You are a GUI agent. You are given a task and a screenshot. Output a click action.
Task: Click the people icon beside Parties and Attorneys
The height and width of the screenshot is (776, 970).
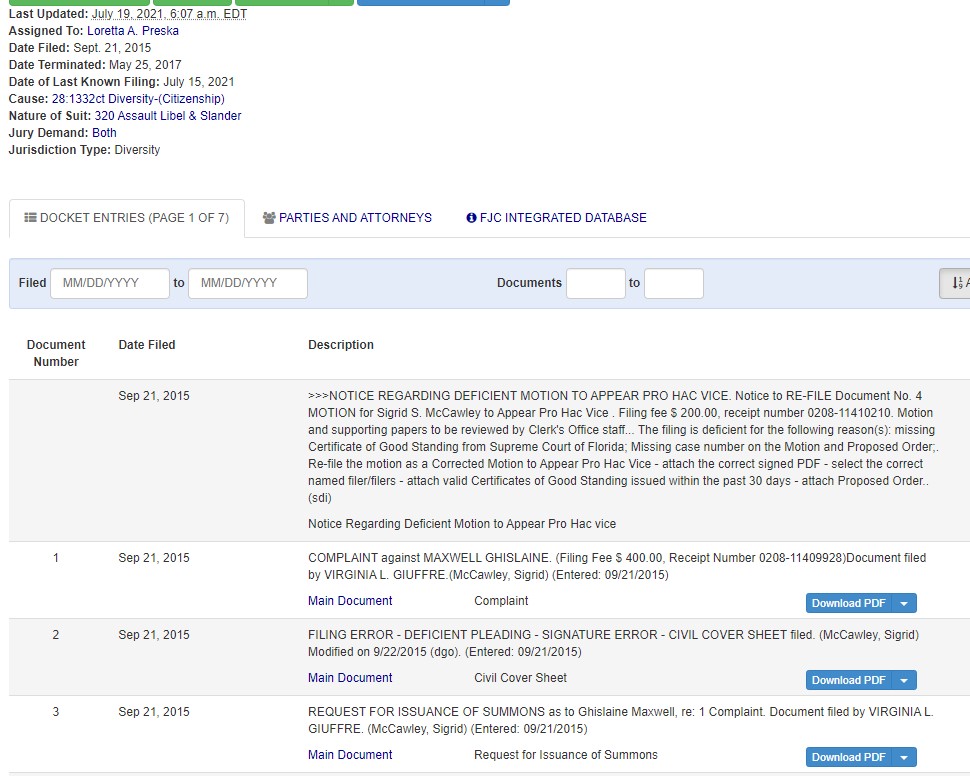(269, 218)
